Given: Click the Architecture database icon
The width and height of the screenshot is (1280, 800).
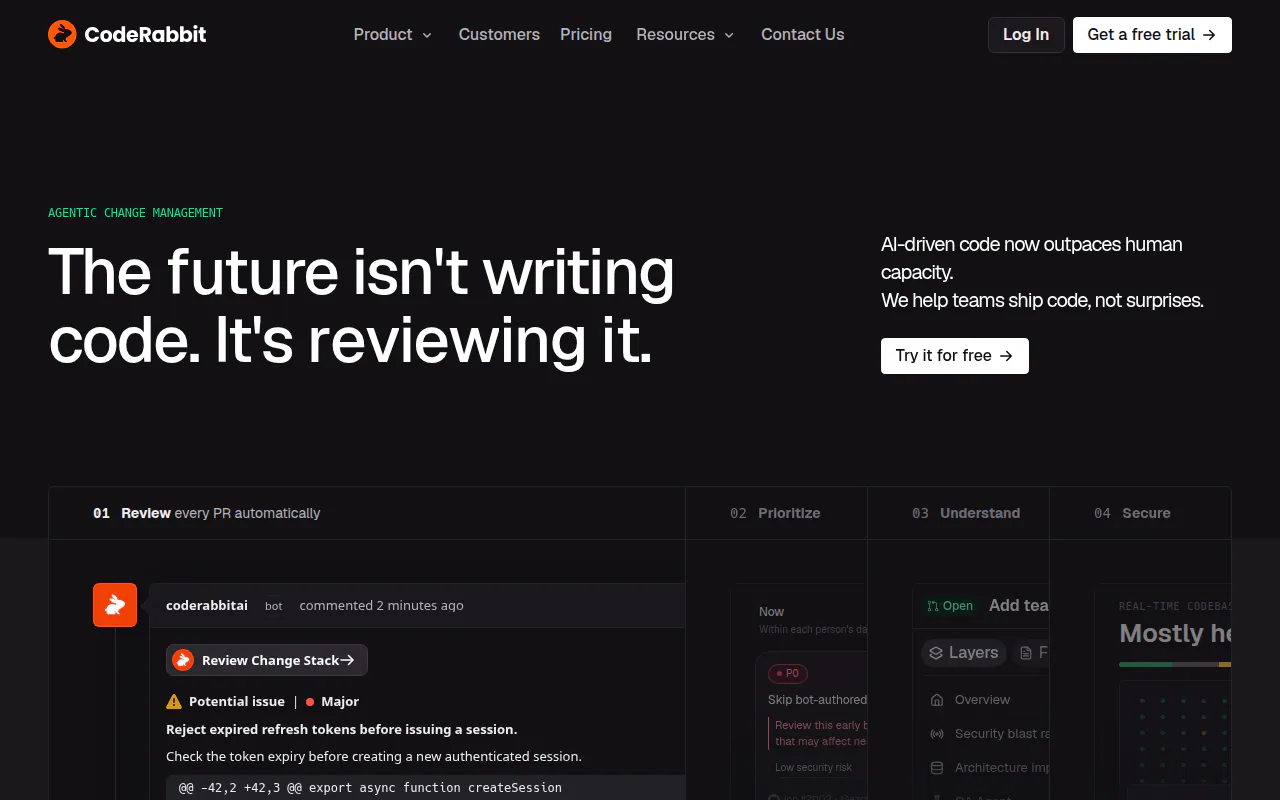Looking at the screenshot, I should click(937, 768).
